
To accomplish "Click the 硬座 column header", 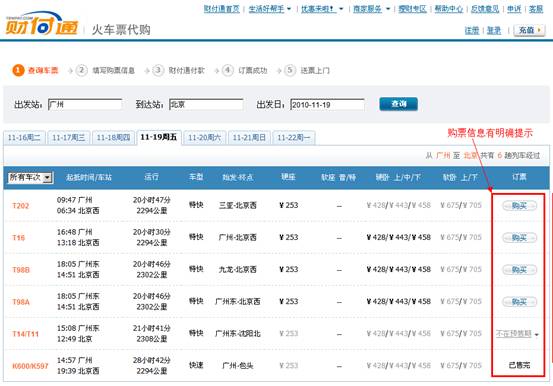I will point(288,177).
